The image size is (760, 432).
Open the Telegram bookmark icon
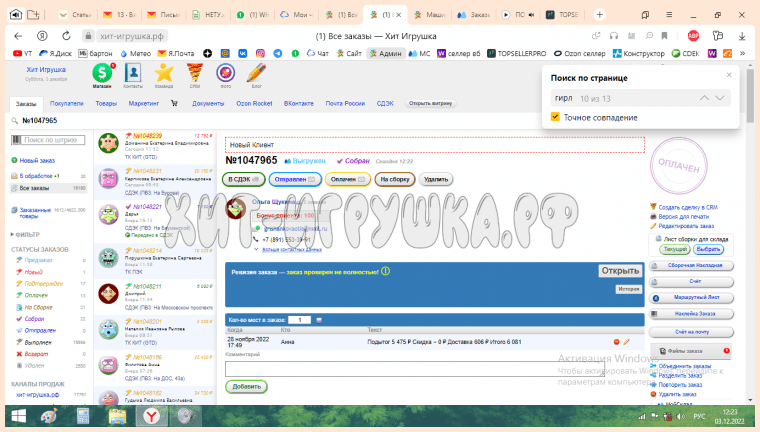pyautogui.click(x=278, y=53)
